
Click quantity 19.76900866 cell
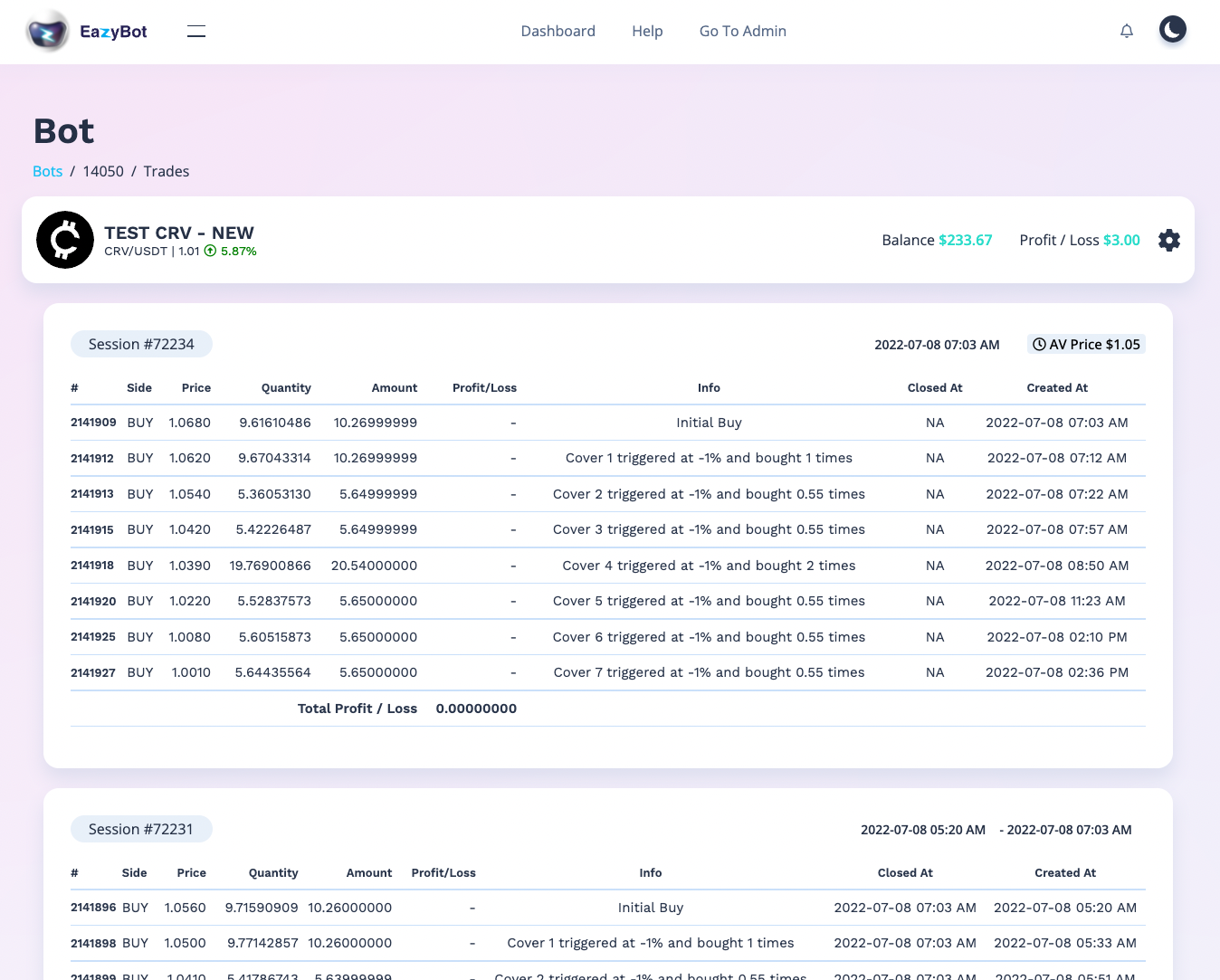[270, 566]
